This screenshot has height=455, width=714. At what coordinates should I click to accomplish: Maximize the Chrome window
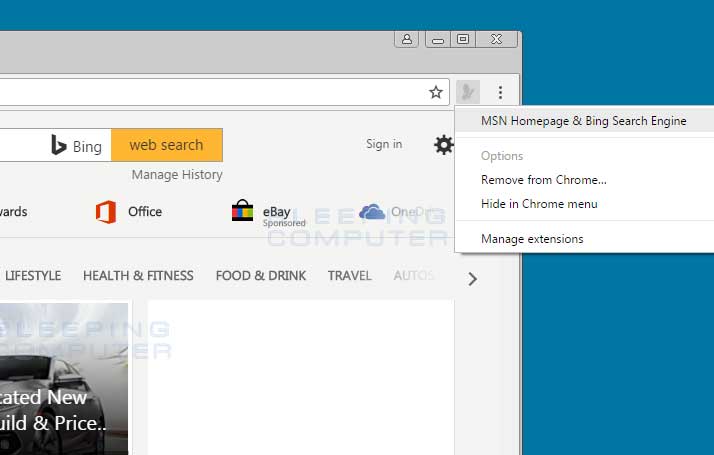point(463,39)
